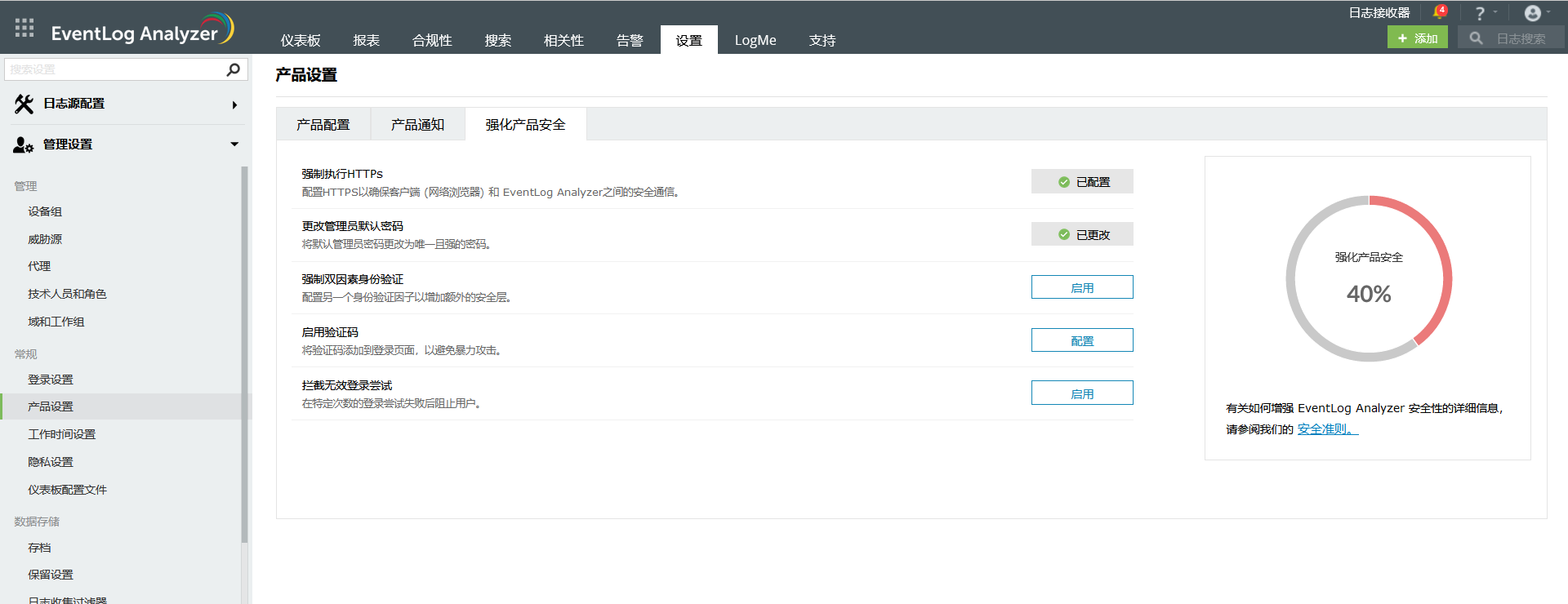Switch to the 产品通知 tab

point(417,125)
